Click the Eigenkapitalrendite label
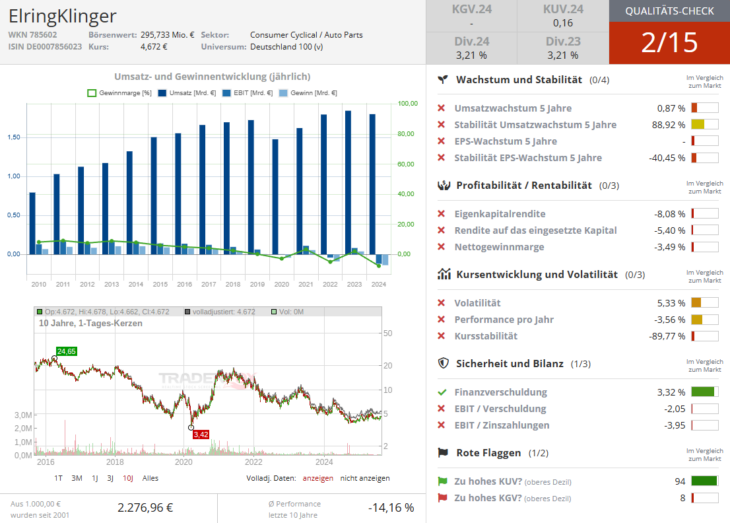Image resolution: width=730 pixels, height=523 pixels. click(500, 214)
